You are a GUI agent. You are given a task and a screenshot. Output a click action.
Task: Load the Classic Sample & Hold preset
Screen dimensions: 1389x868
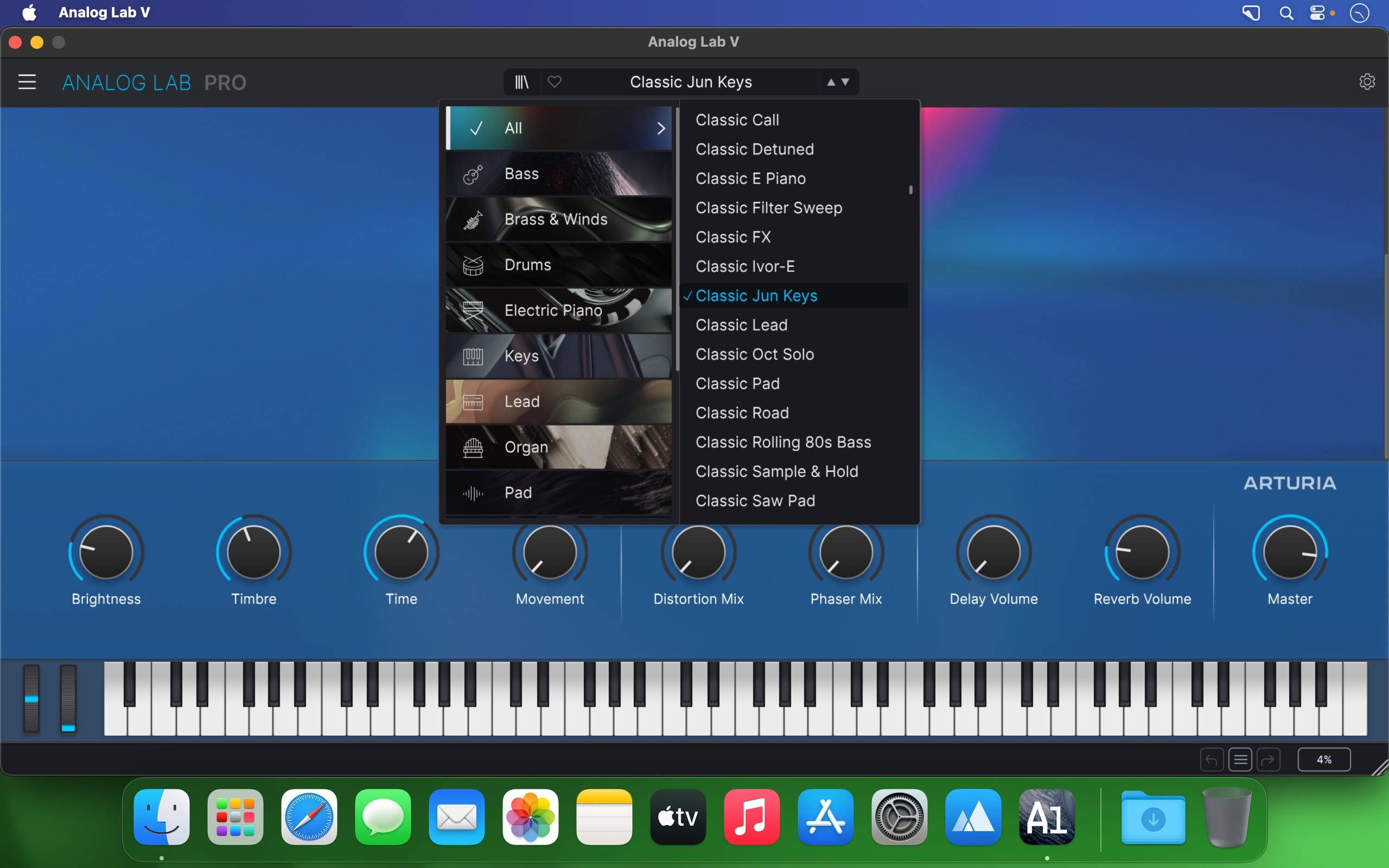point(776,471)
